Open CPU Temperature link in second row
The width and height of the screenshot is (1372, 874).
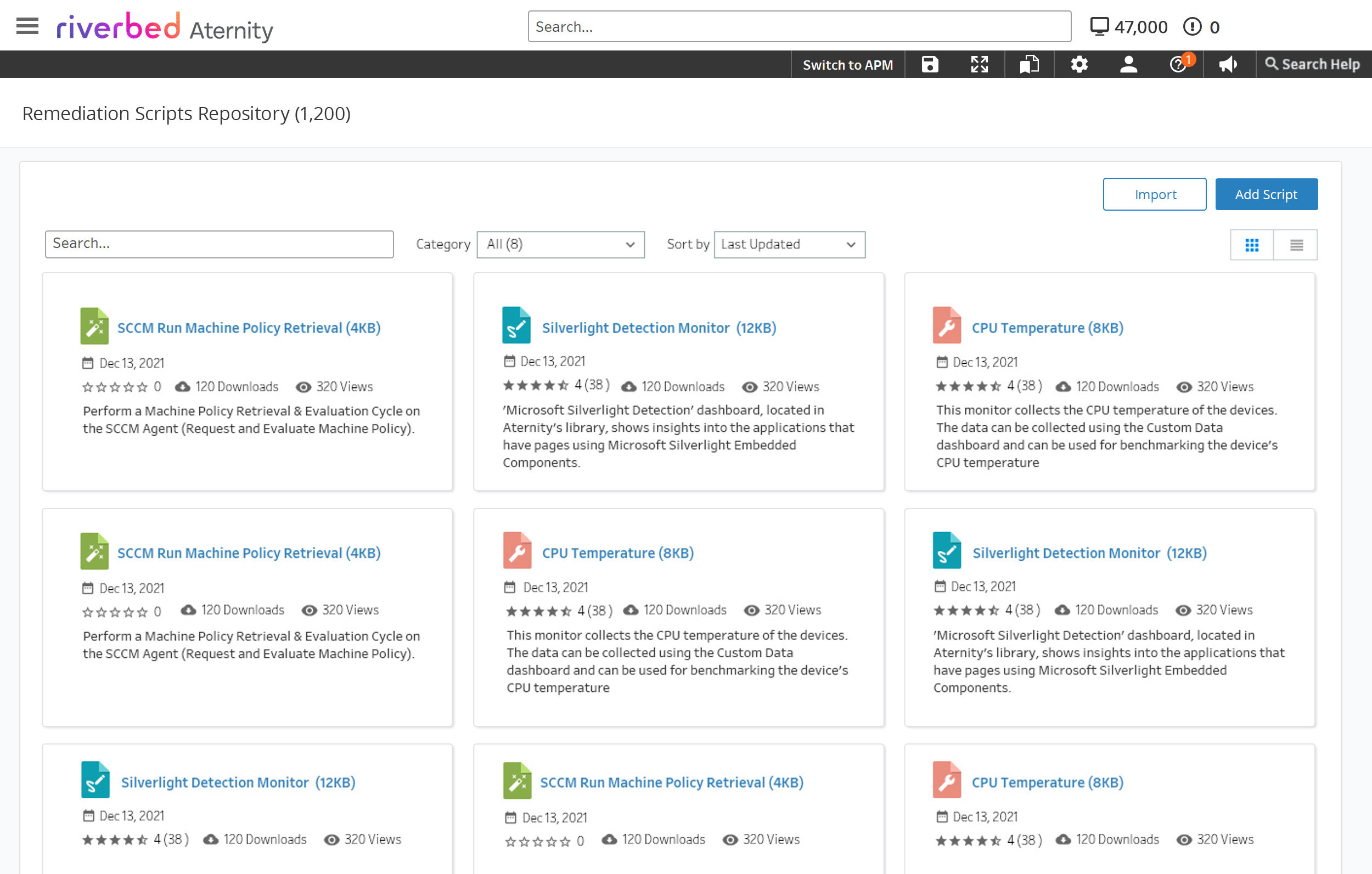click(617, 553)
